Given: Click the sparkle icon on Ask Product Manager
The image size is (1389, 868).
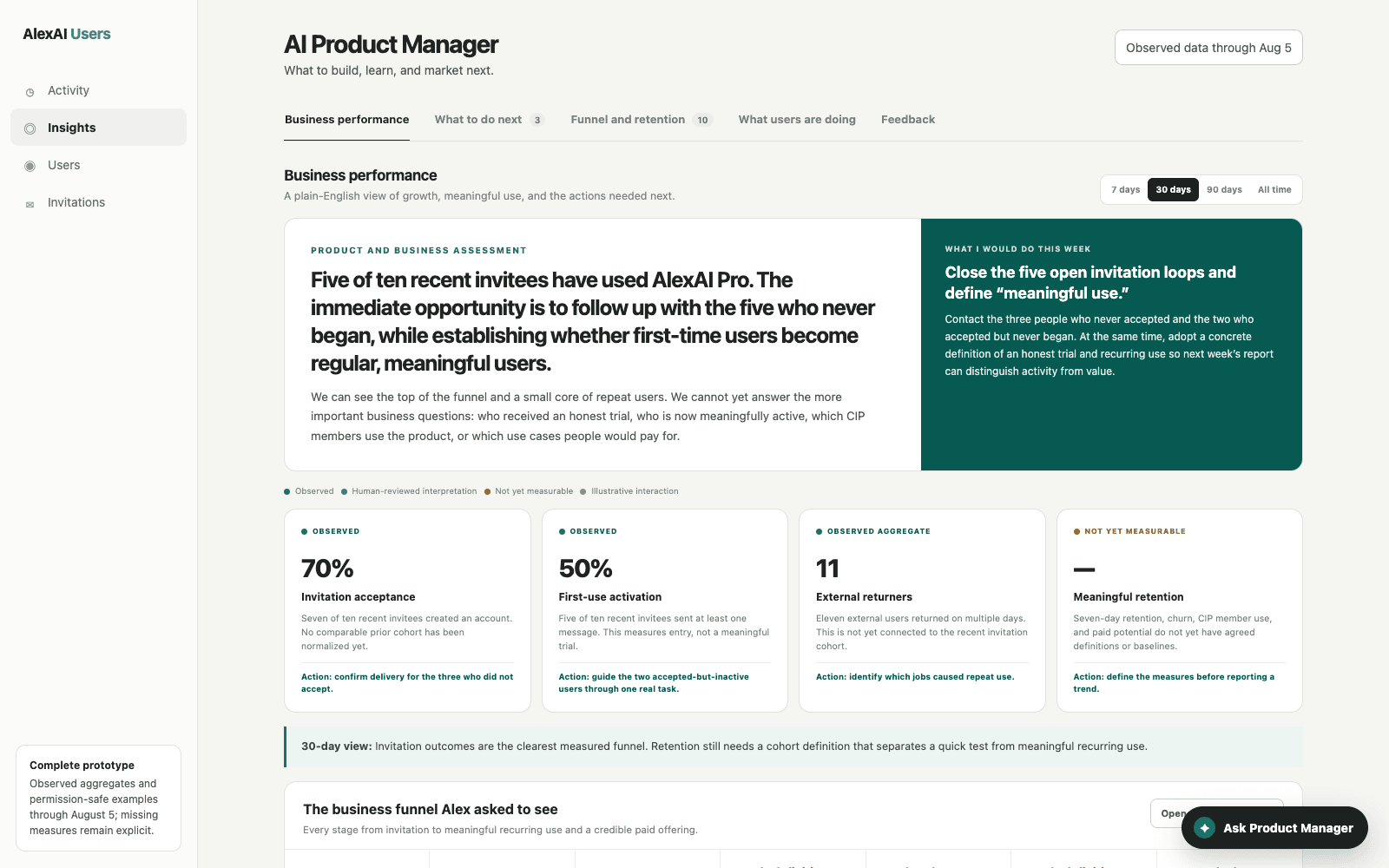Looking at the screenshot, I should (1204, 828).
